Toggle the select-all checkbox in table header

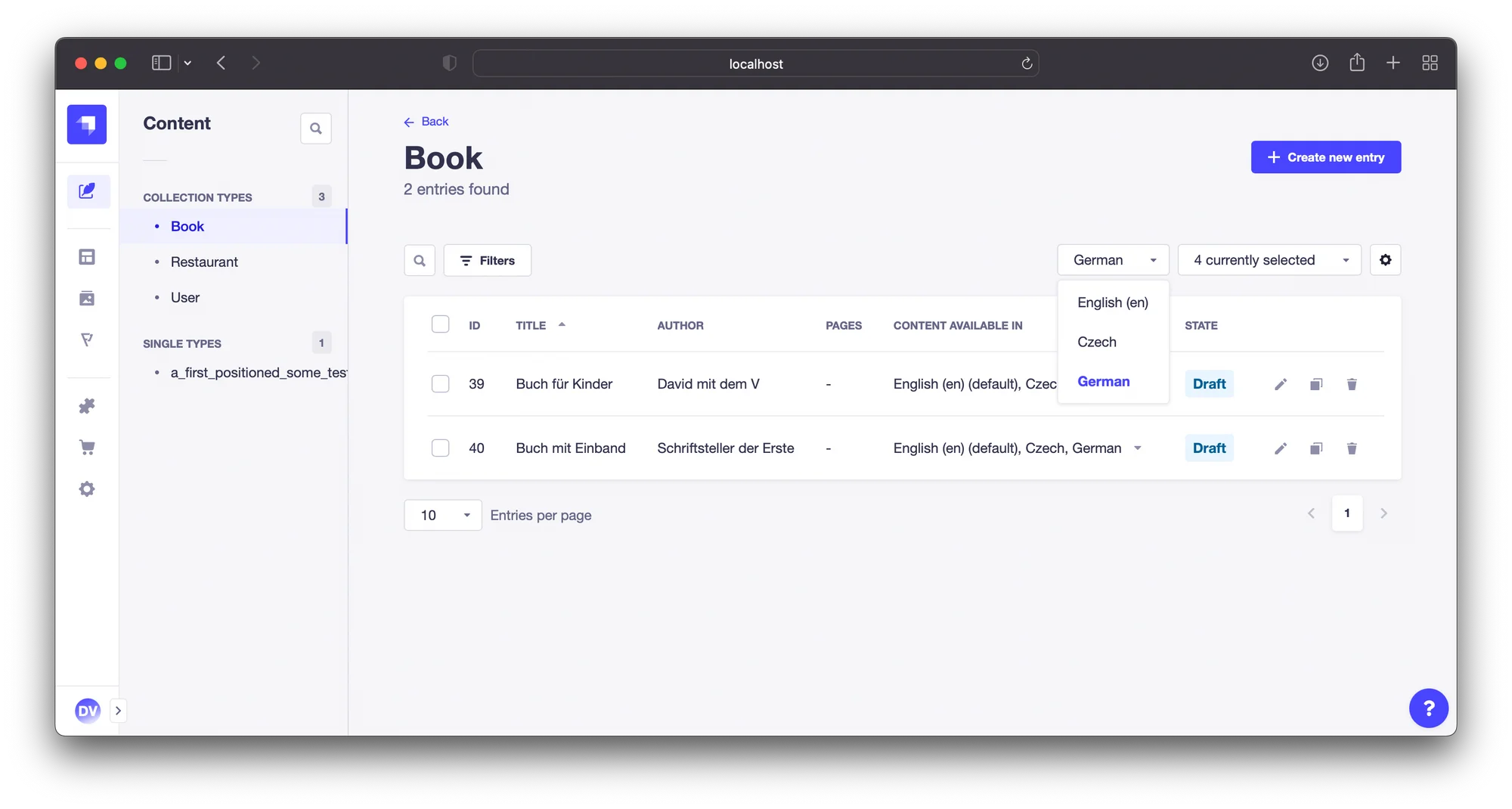click(x=440, y=324)
